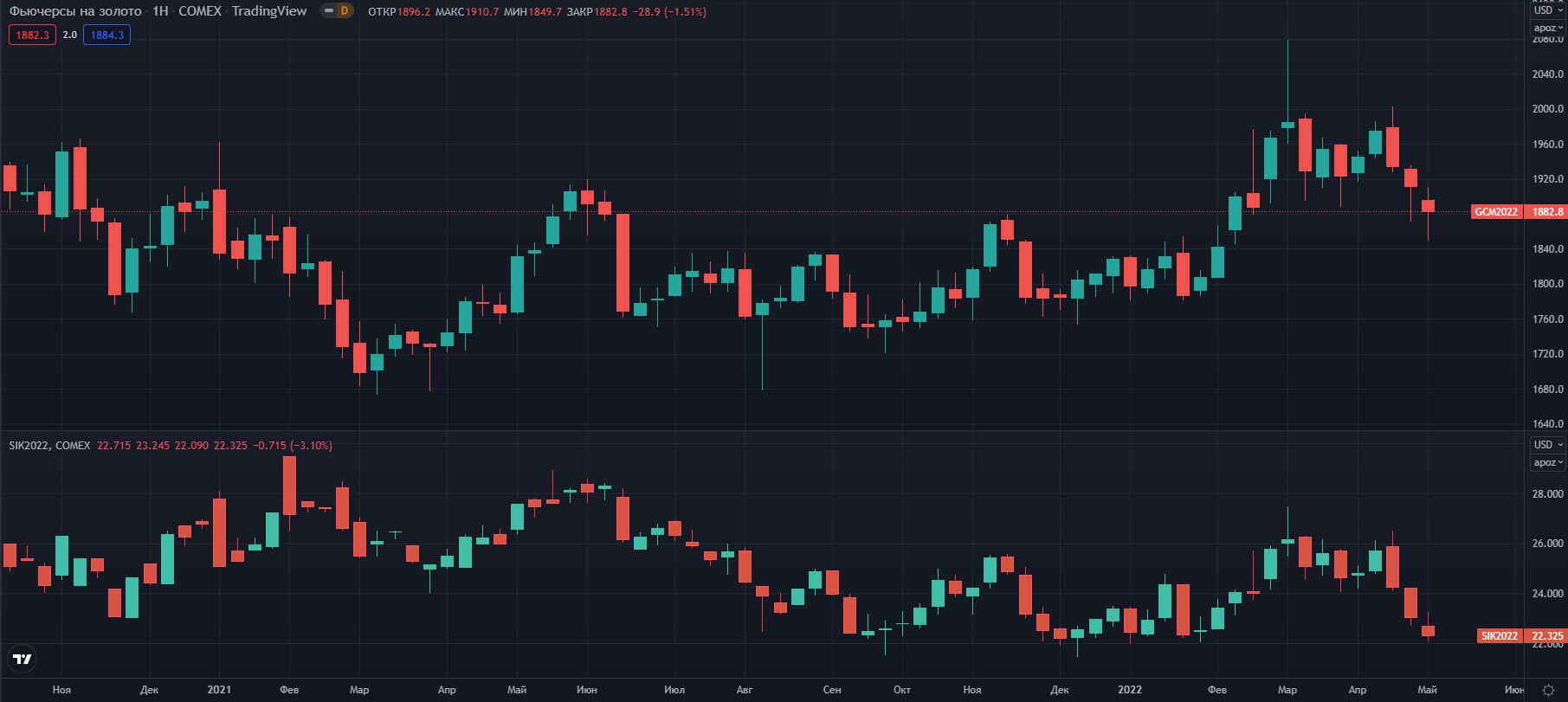
Task: Click the Фев label after 2021
Action: point(289,690)
